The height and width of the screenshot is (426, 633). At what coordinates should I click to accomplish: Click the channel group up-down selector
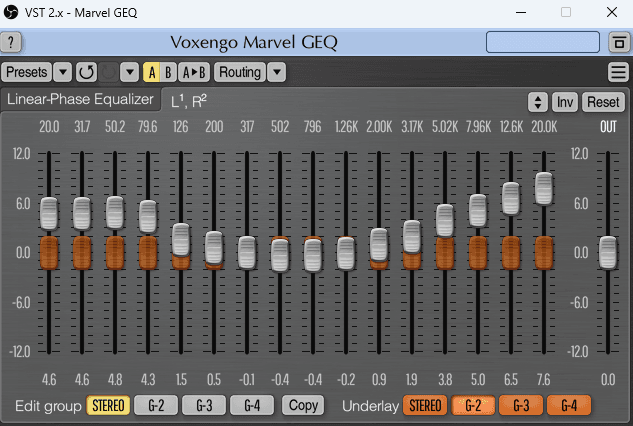(x=538, y=102)
